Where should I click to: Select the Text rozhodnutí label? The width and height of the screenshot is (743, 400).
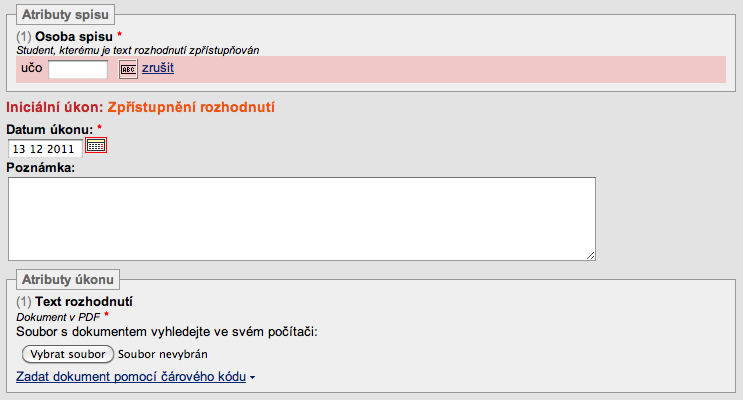click(x=84, y=301)
